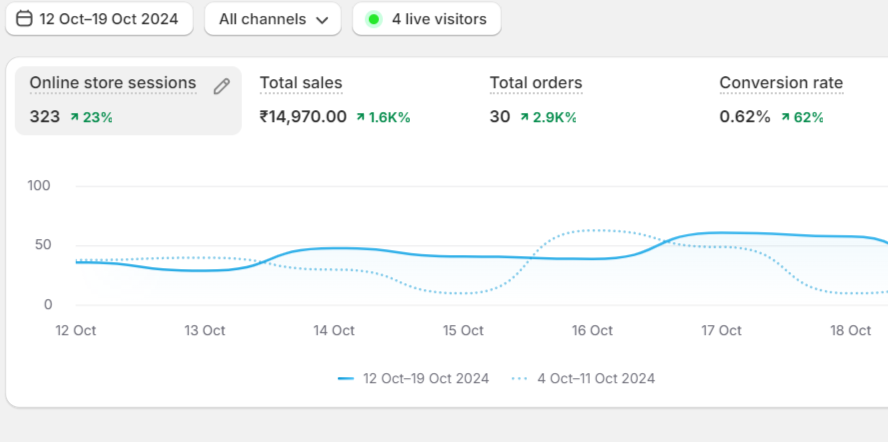Open the 4 live visitors view
Viewport: 888px width, 442px height.
pos(427,19)
